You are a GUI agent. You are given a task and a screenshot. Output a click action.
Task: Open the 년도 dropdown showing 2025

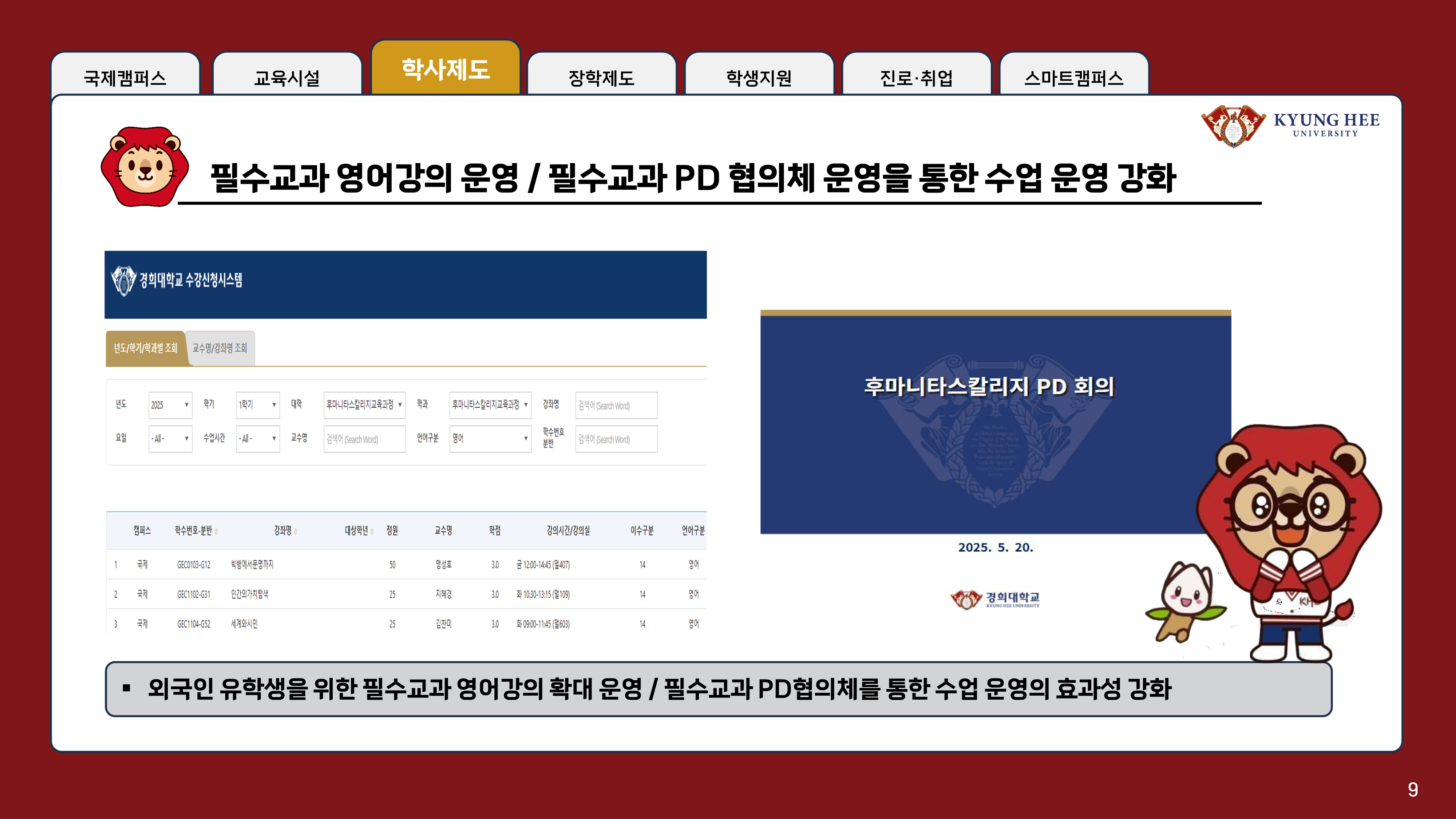[170, 405]
